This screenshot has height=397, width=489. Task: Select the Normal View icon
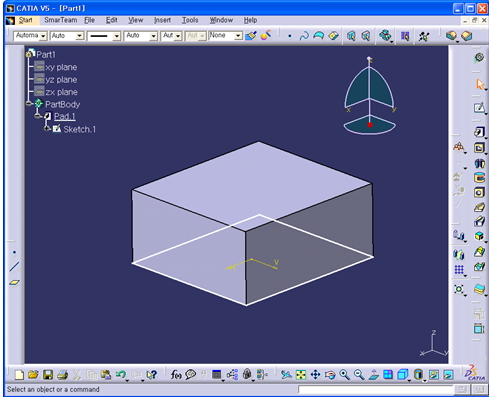(x=374, y=375)
